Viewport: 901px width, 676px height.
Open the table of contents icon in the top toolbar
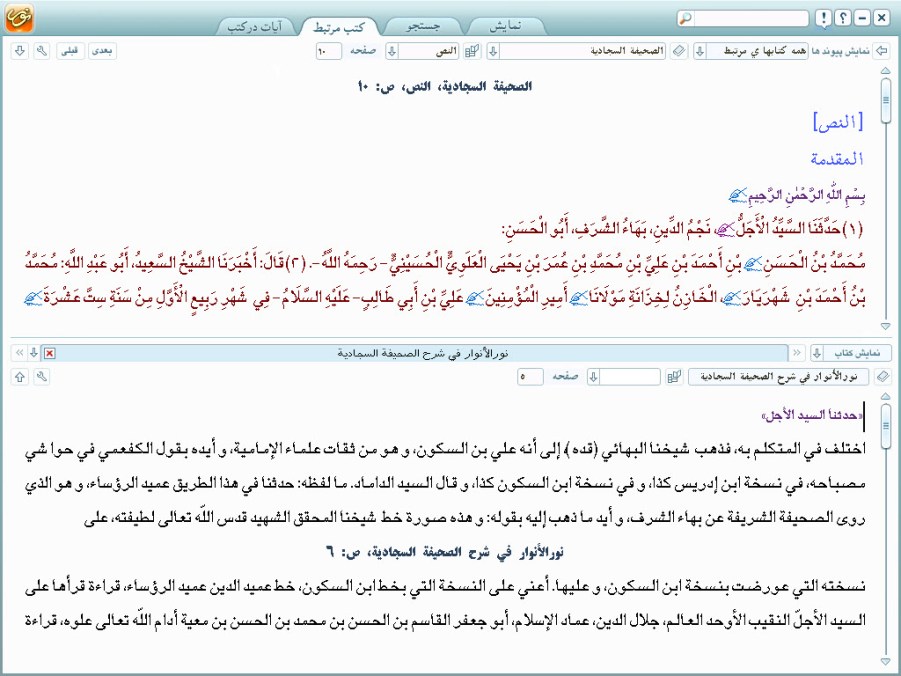(472, 51)
